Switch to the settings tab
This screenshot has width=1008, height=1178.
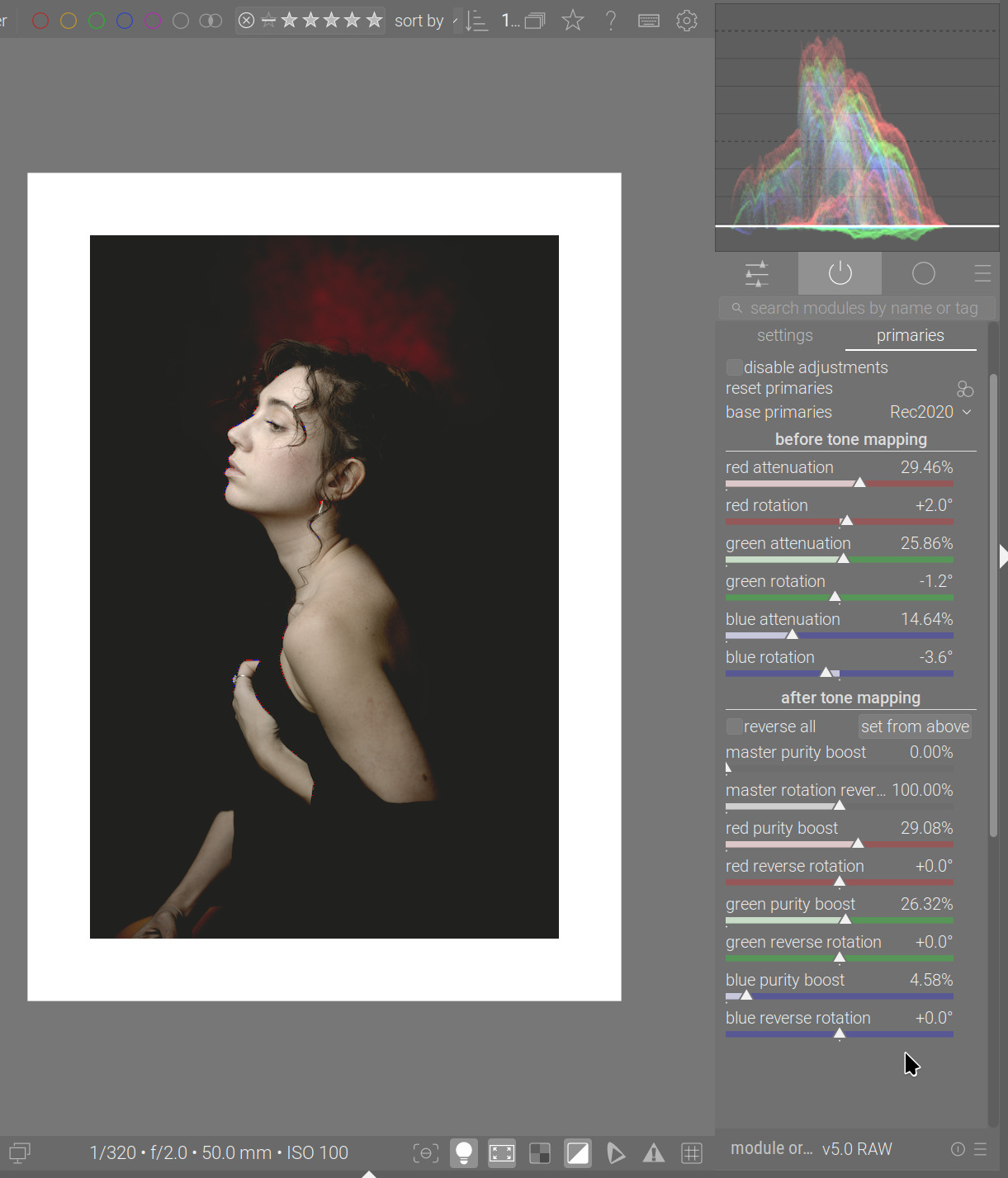tap(785, 335)
